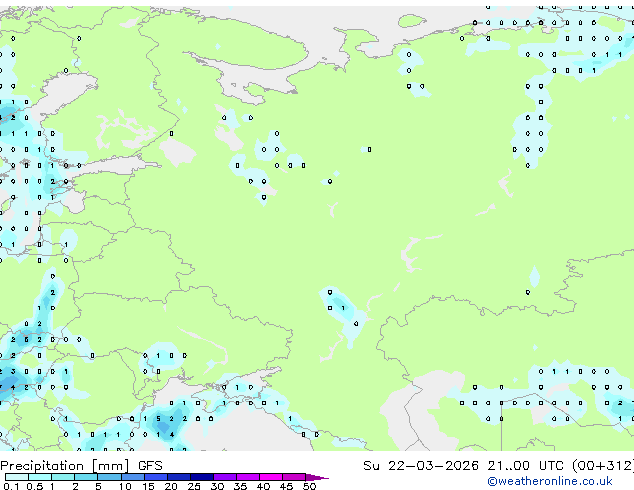Pick the 10–15 mm blue legend box
Screen dimensions: 634x490
click(x=133, y=477)
